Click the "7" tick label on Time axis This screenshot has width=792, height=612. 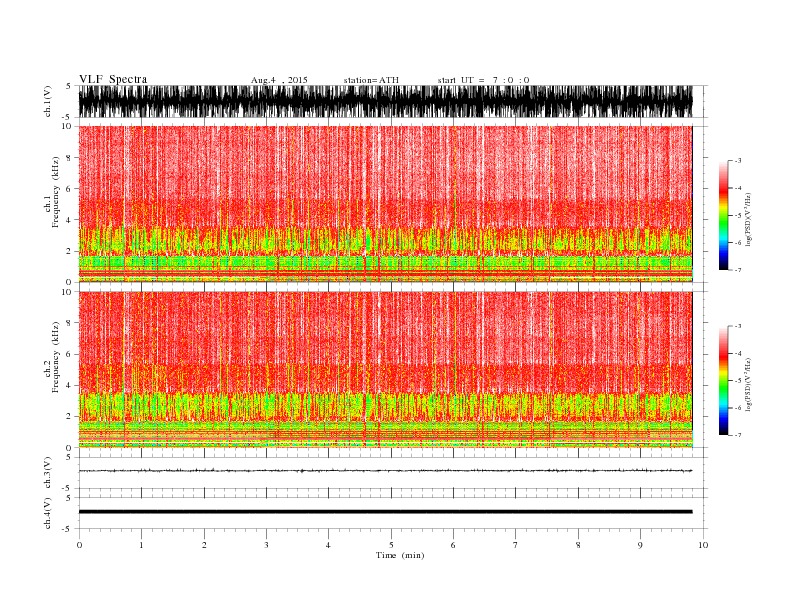[x=516, y=545]
